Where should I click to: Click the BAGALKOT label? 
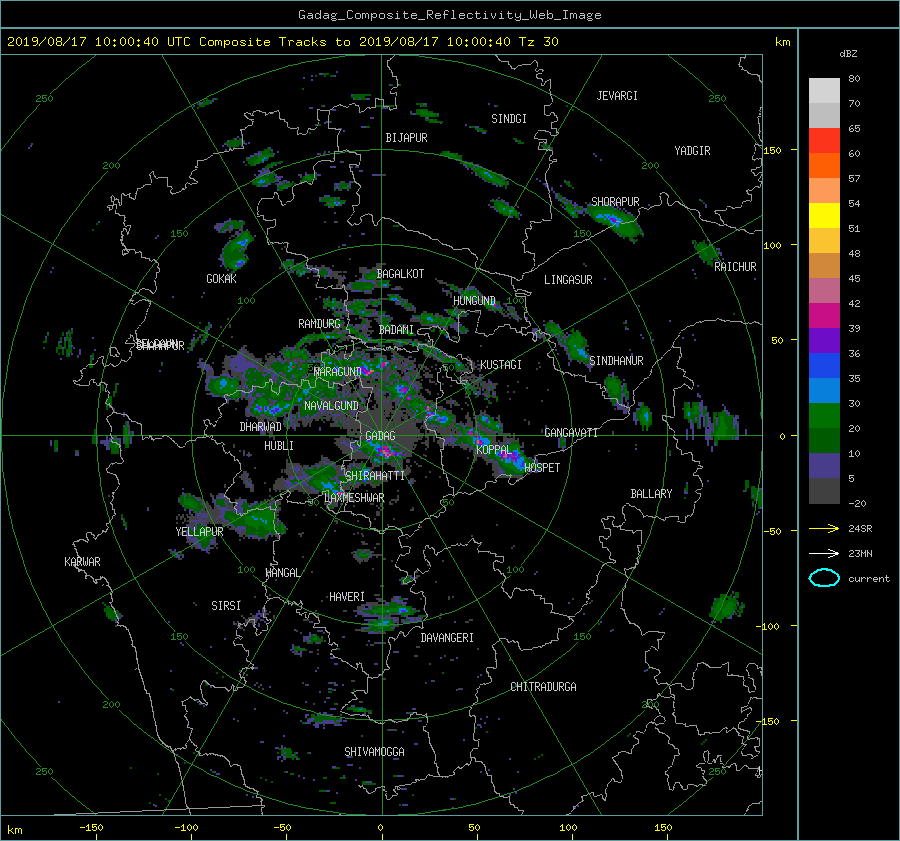pyautogui.click(x=400, y=274)
